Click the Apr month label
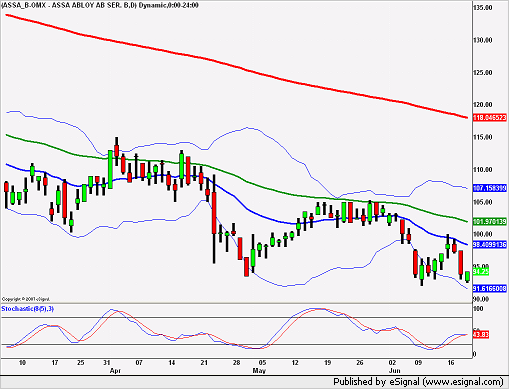 coord(115,371)
